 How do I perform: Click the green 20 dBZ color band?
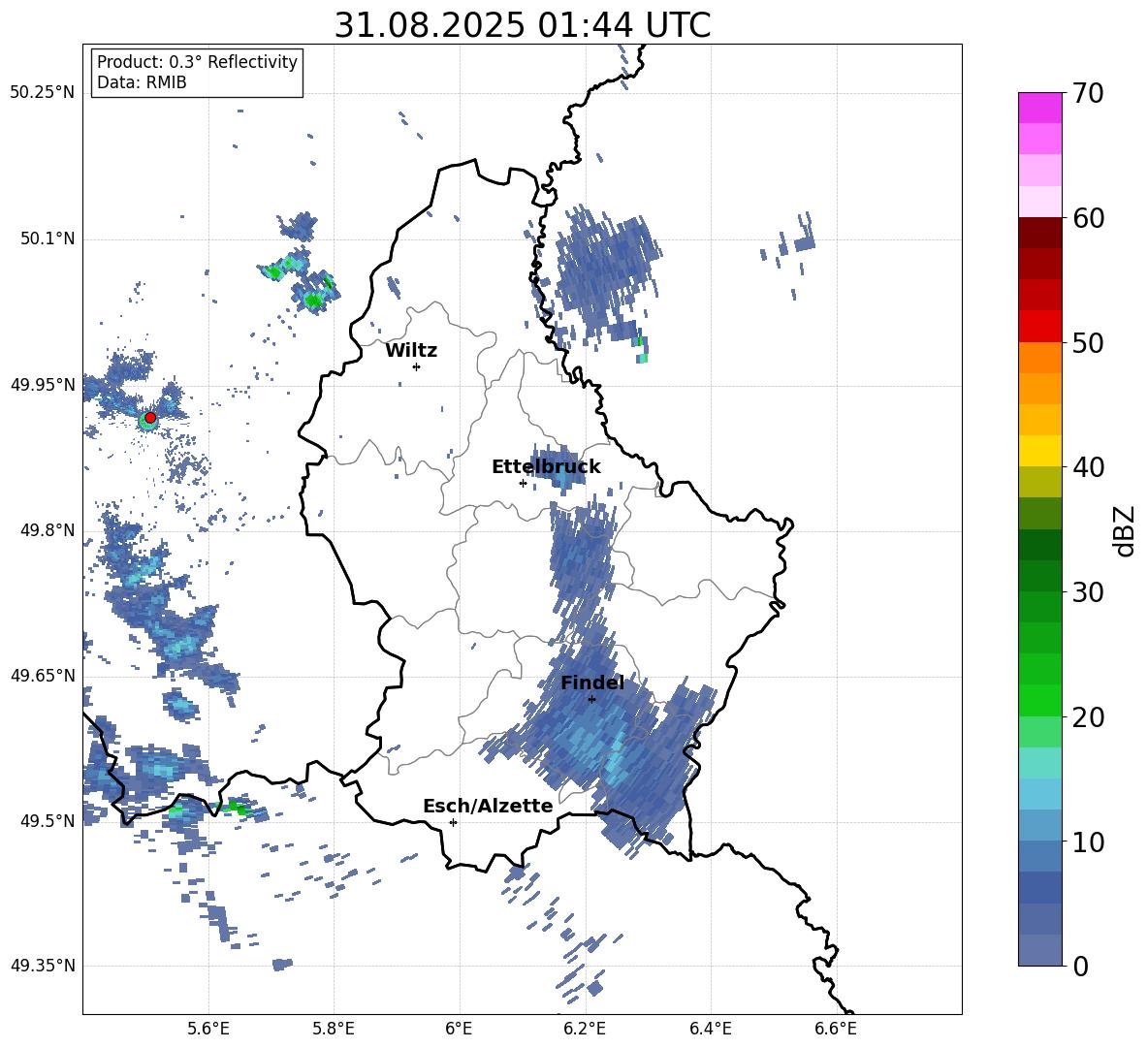(x=1039, y=700)
